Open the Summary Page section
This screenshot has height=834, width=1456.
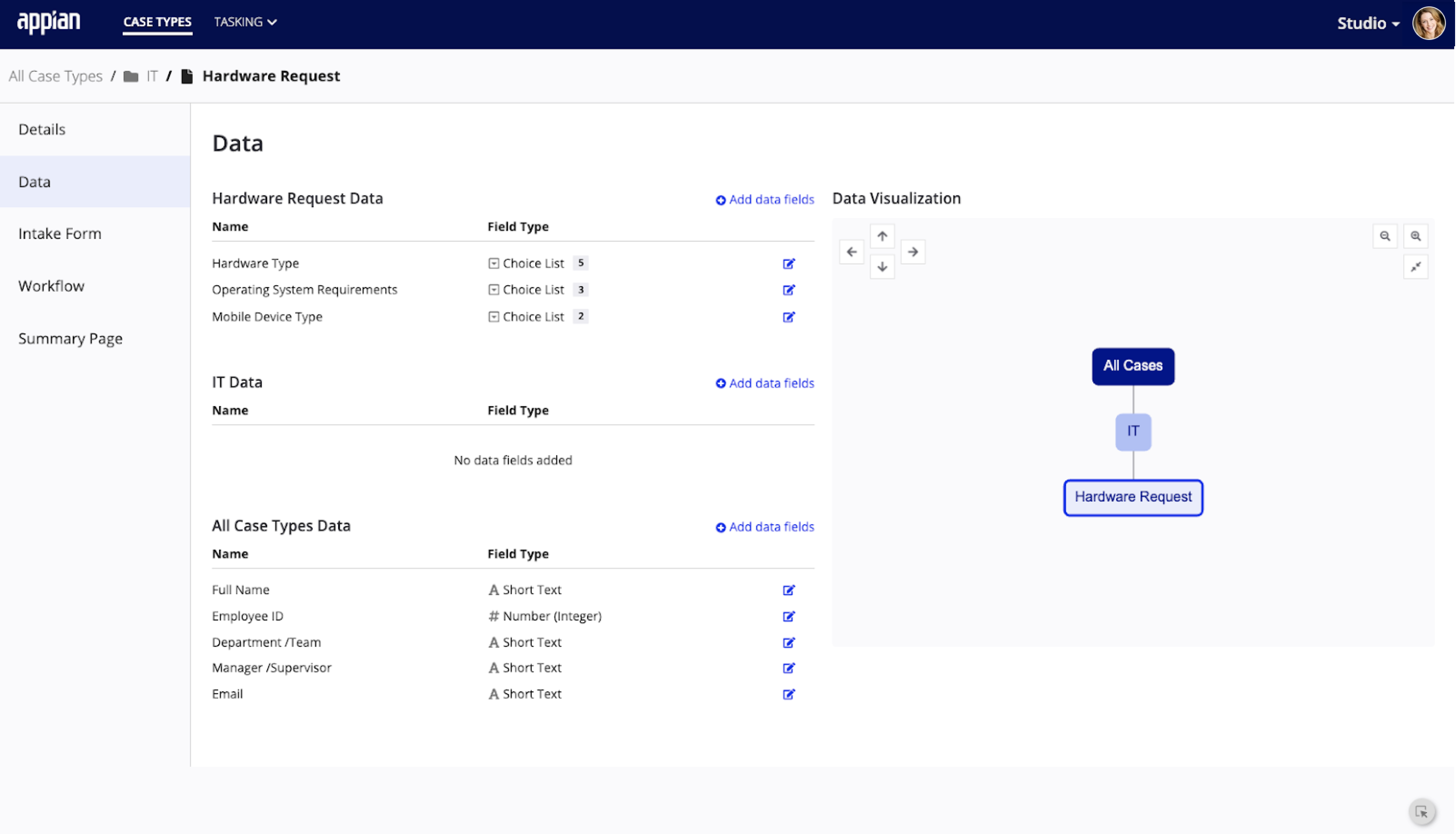coord(95,338)
